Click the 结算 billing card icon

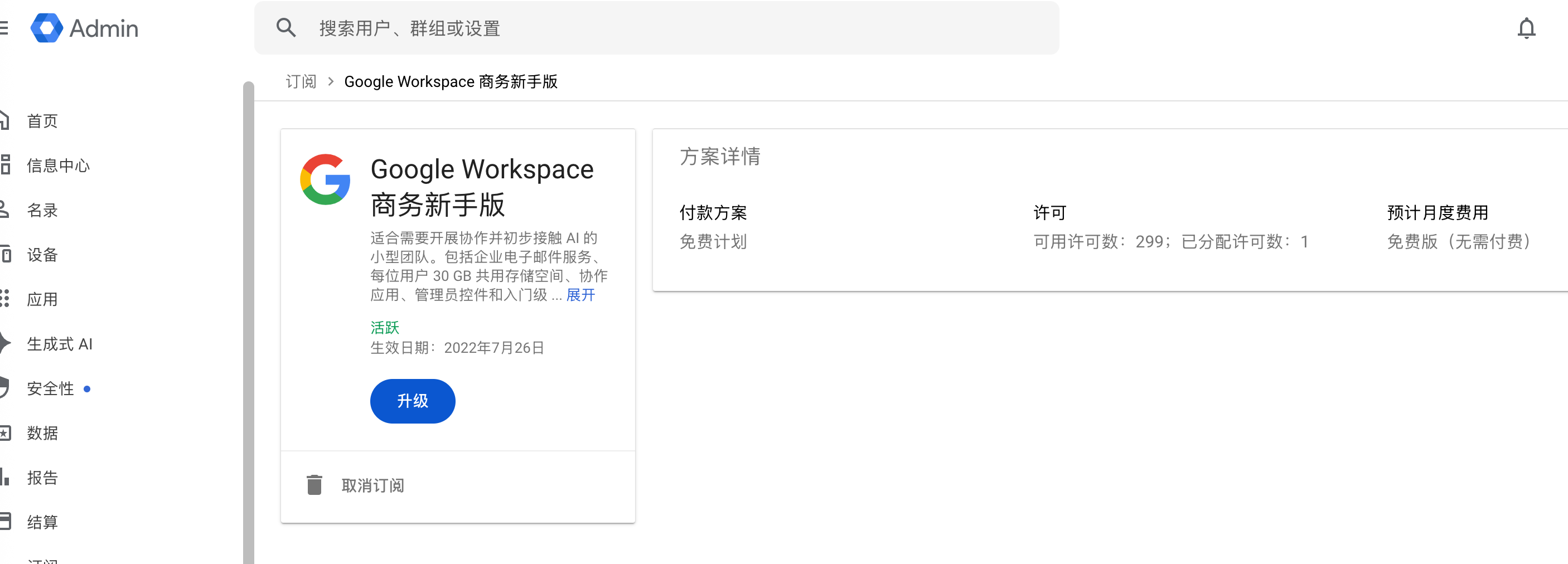(6, 522)
